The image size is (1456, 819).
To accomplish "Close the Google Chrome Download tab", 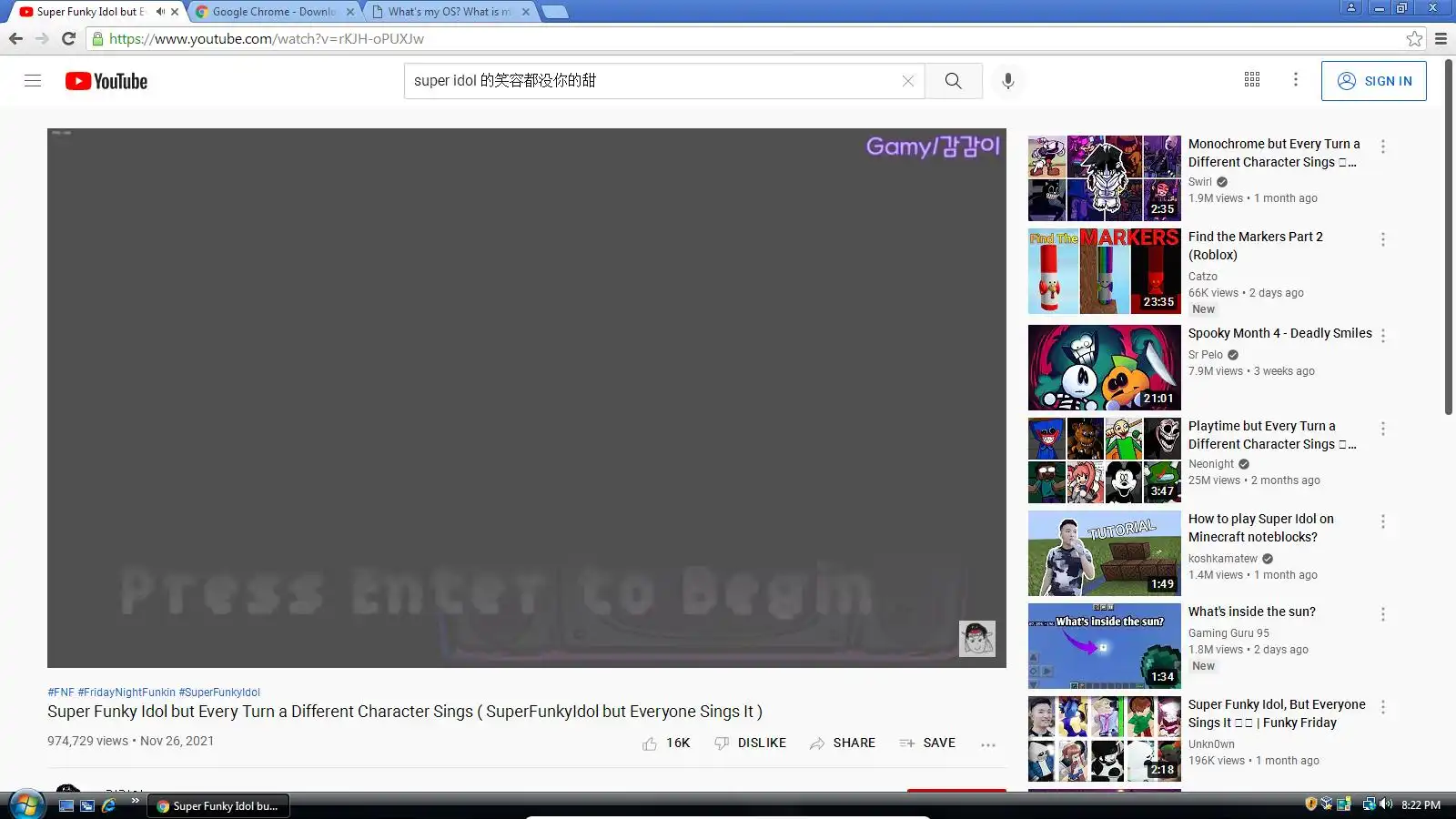I will (350, 12).
